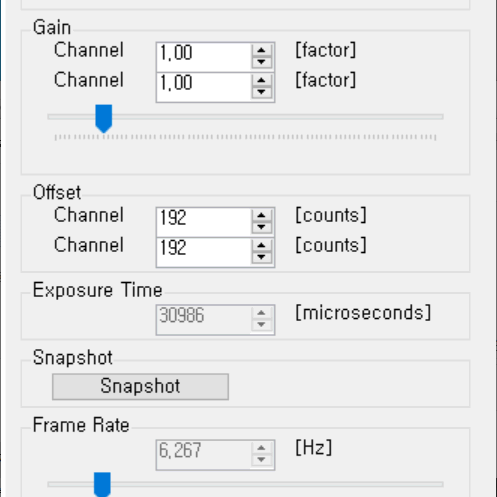Image resolution: width=497 pixels, height=497 pixels.
Task: Click the Gain slider thumb
Action: 104,119
